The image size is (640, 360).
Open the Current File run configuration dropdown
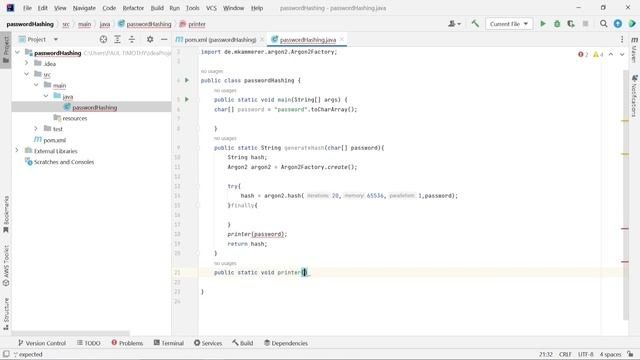[x=509, y=24]
